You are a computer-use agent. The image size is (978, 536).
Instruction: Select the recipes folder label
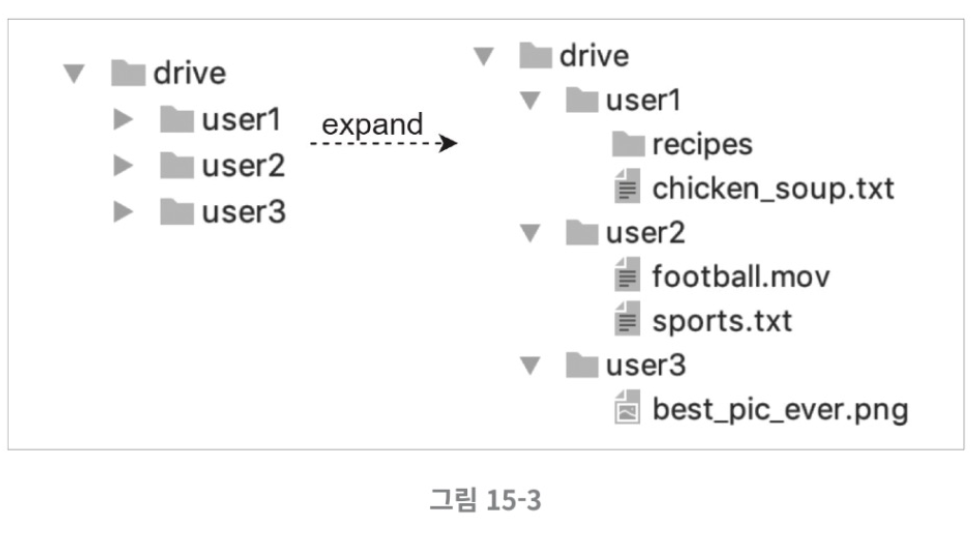pyautogui.click(x=702, y=145)
